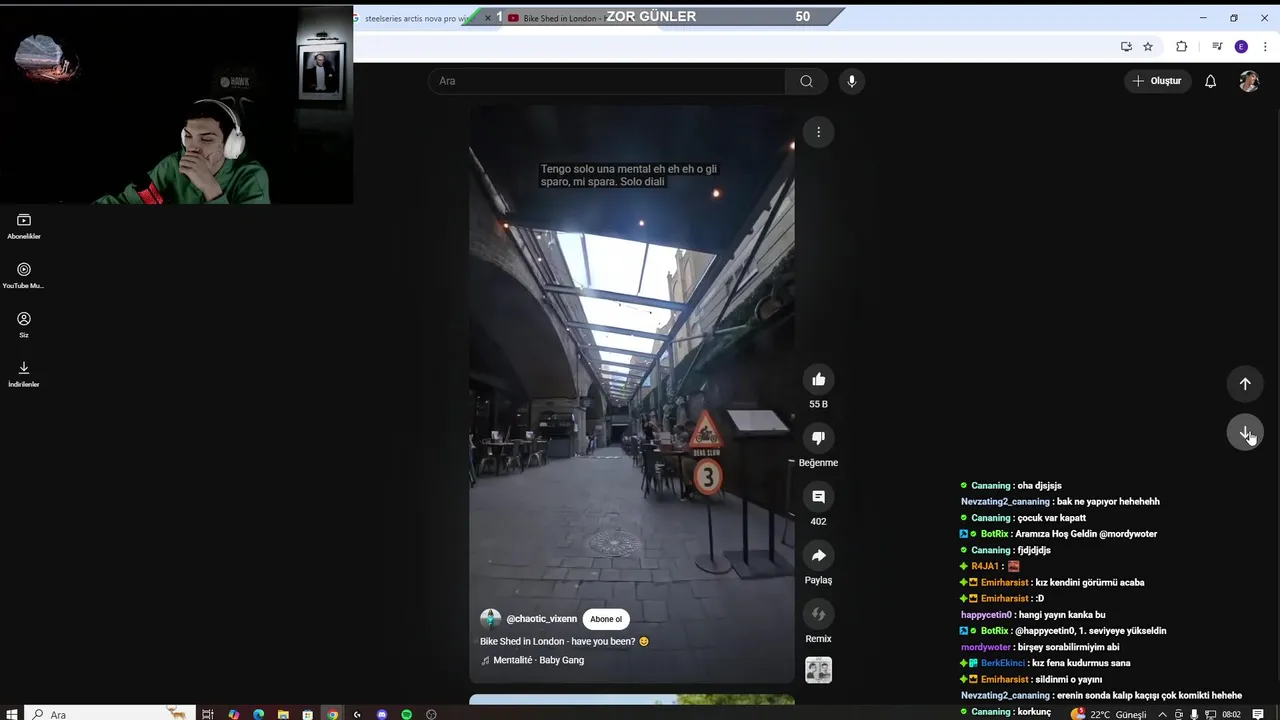Image resolution: width=1280 pixels, height=720 pixels.
Task: Subscribe with the Abone ol button
Action: point(606,619)
